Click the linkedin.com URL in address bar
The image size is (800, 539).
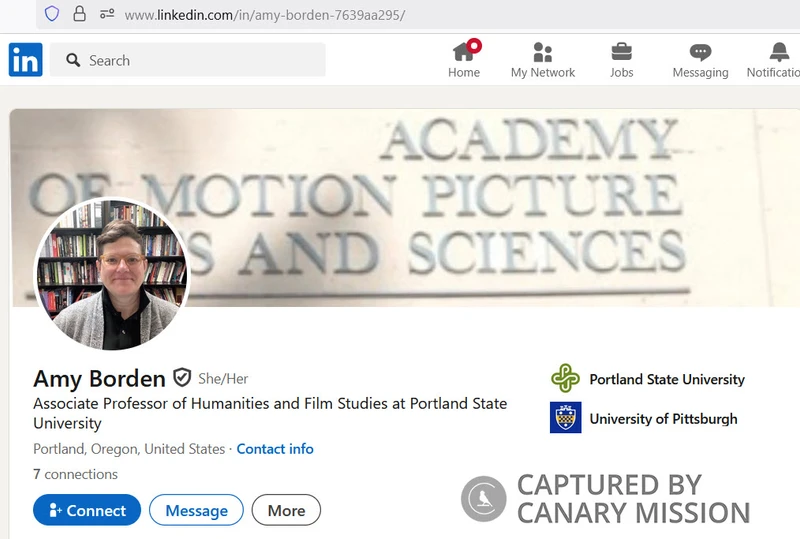265,15
